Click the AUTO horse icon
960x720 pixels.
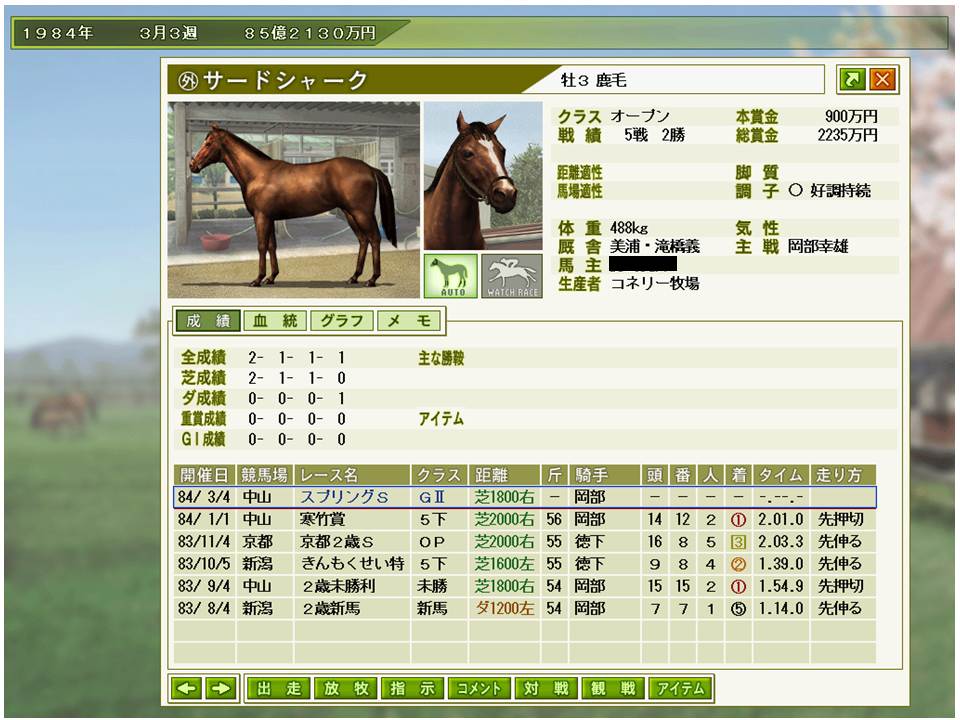451,276
